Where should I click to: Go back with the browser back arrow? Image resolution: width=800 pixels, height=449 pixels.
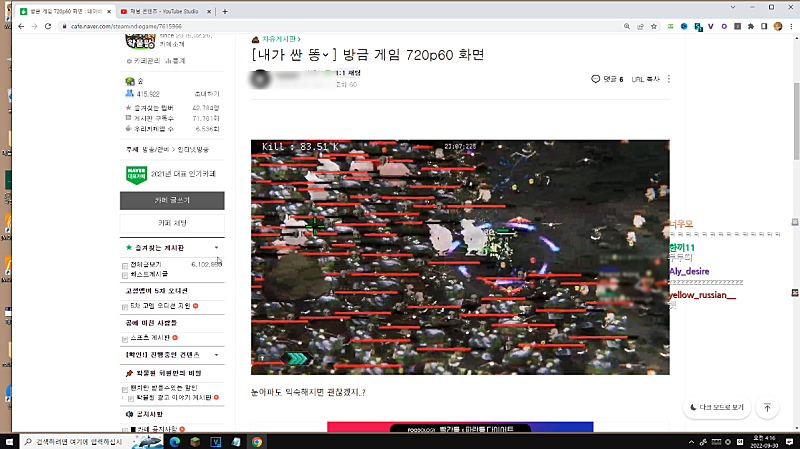click(x=21, y=27)
